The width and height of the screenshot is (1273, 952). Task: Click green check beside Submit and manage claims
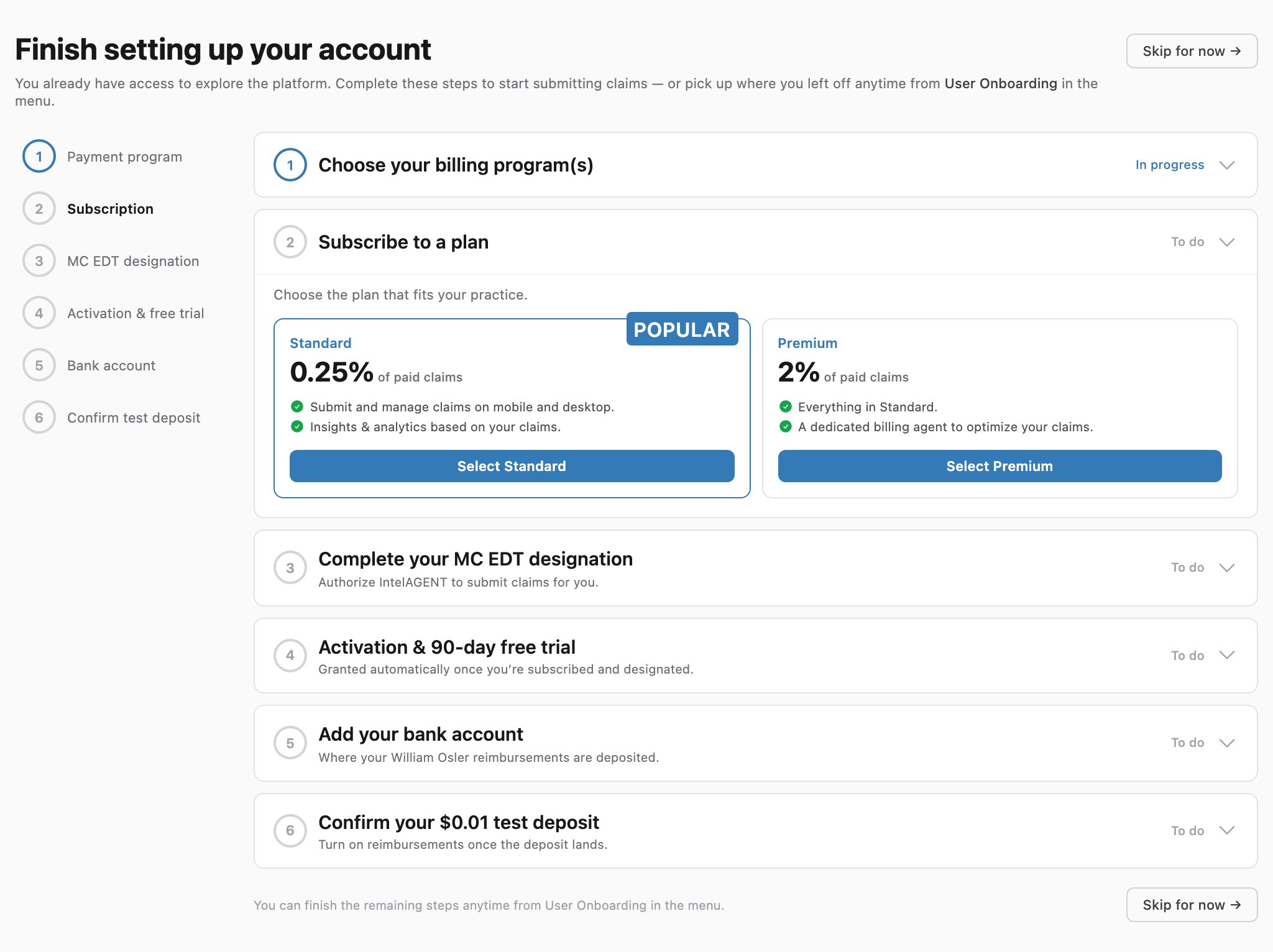click(x=297, y=407)
